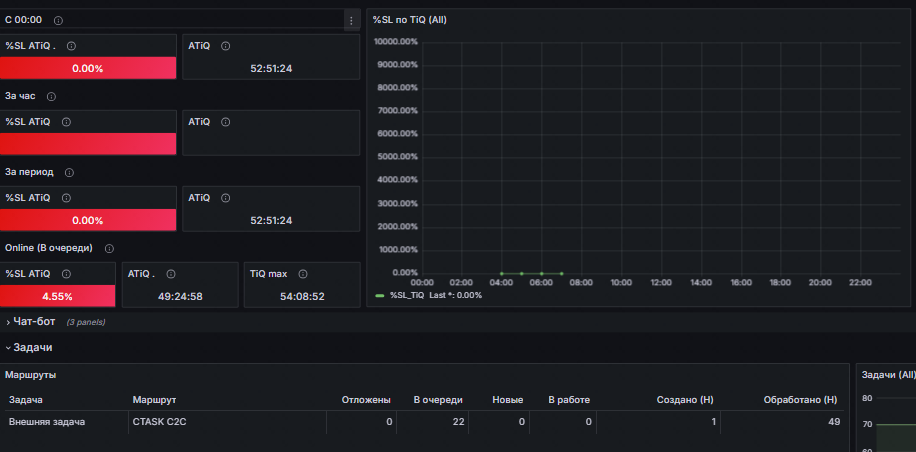Open the kebab menu of the С 00:00 panel
The height and width of the screenshot is (452, 916).
351,20
